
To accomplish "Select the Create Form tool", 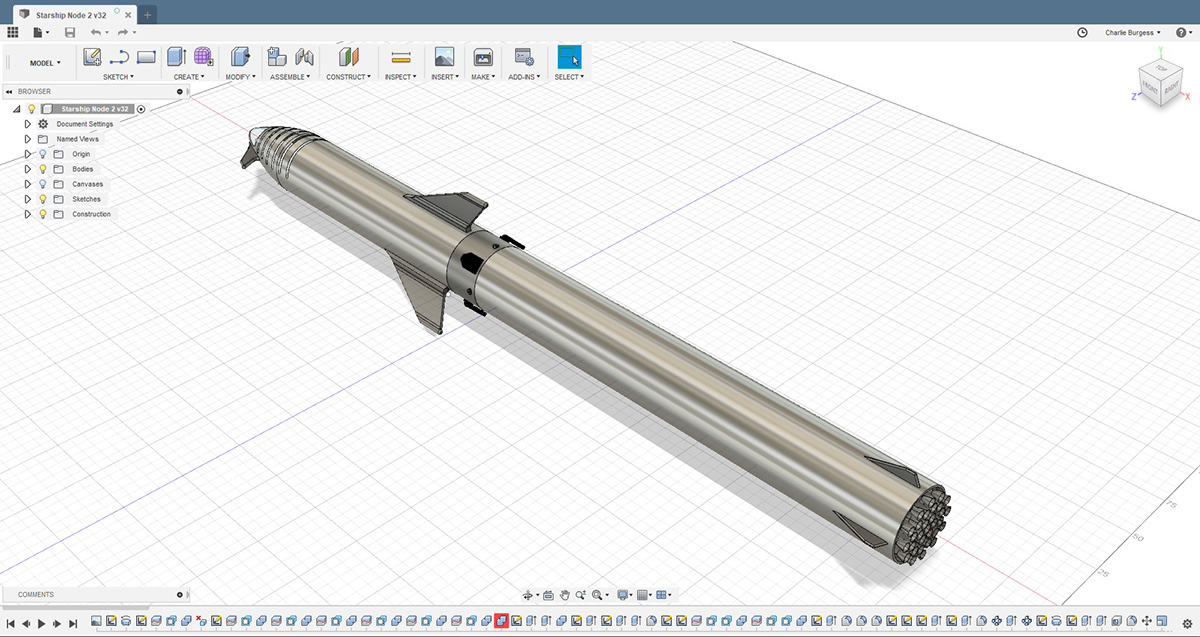I will point(203,57).
